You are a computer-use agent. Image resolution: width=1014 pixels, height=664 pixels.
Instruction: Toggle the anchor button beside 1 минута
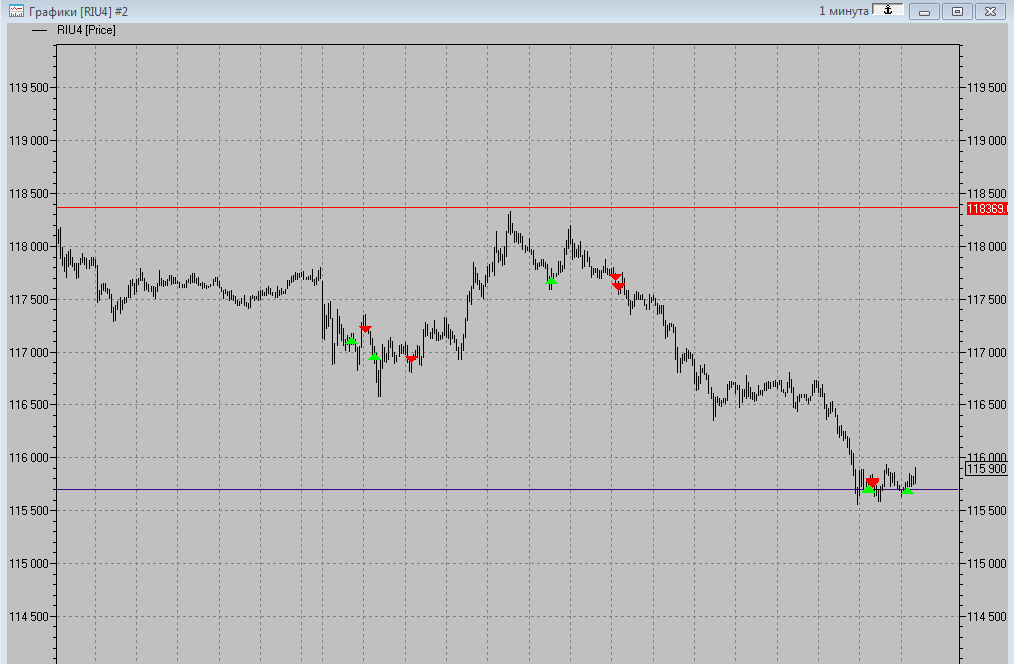click(x=887, y=10)
